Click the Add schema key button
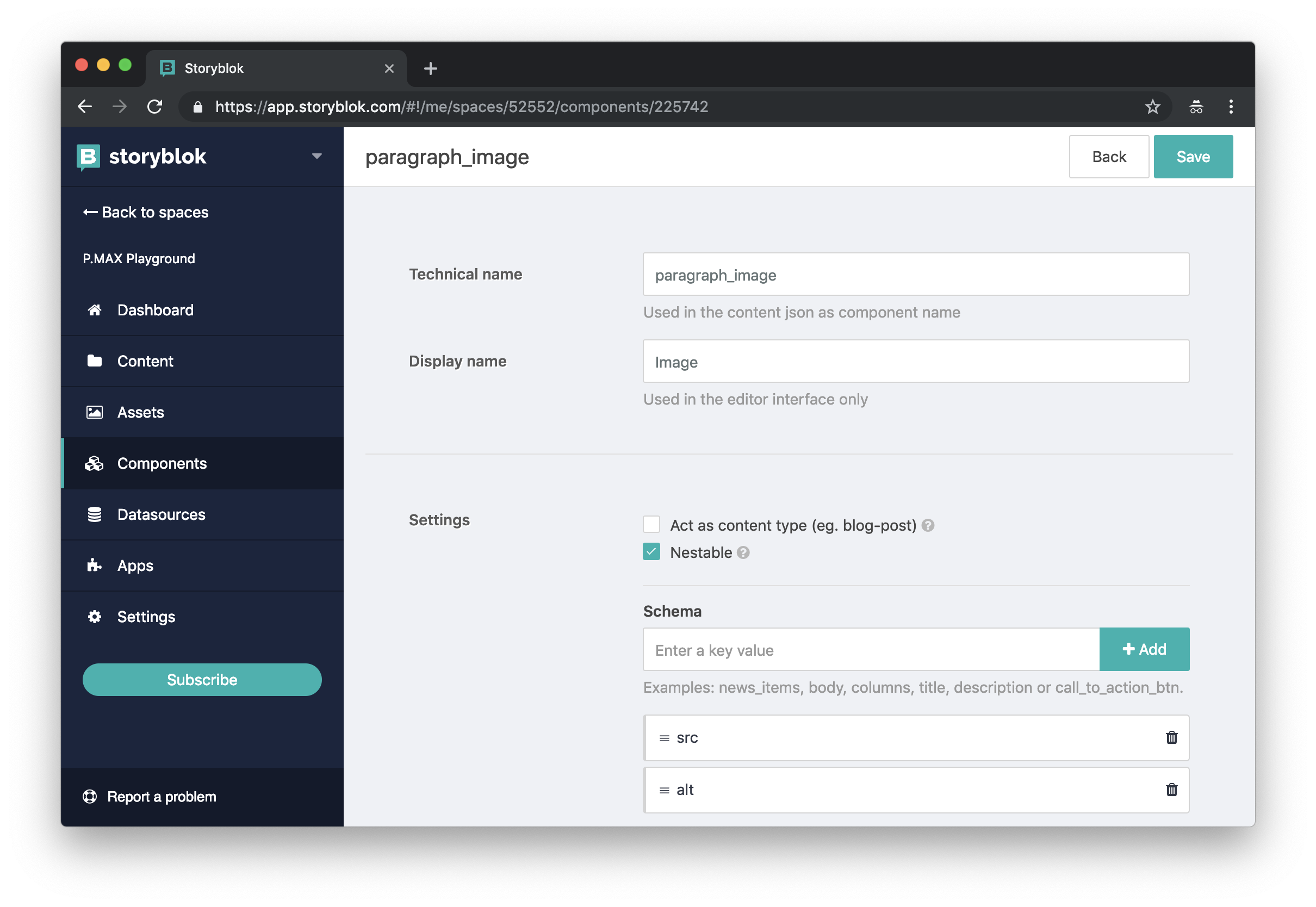This screenshot has height=907, width=1316. 1144,649
